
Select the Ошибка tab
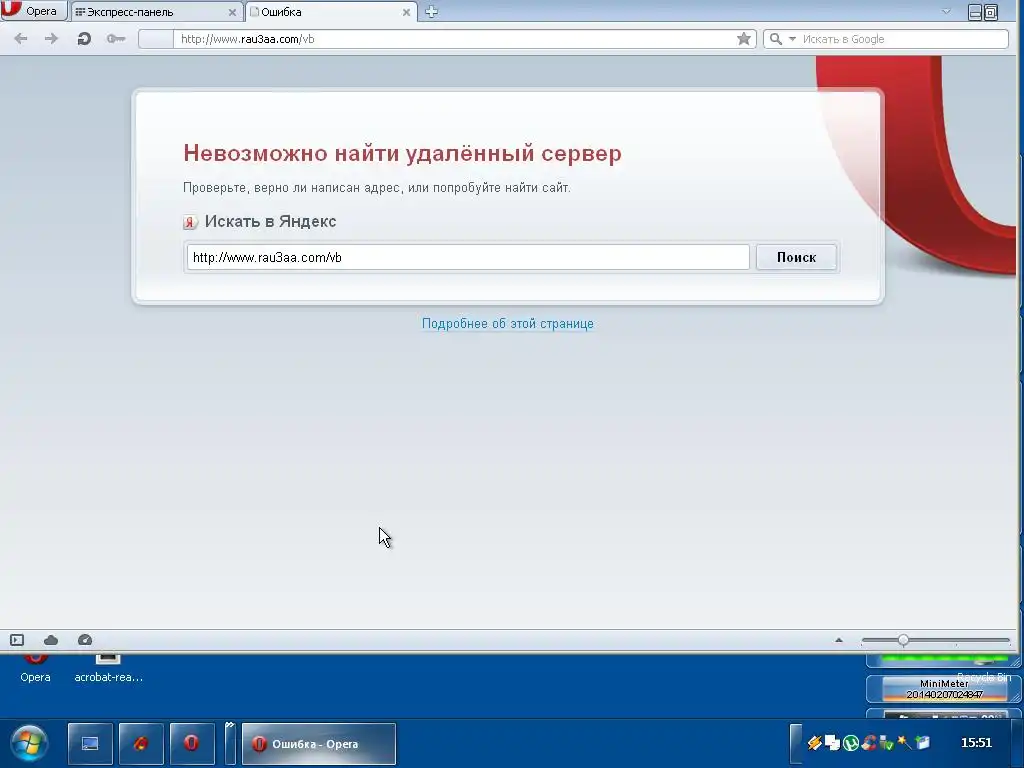click(330, 12)
